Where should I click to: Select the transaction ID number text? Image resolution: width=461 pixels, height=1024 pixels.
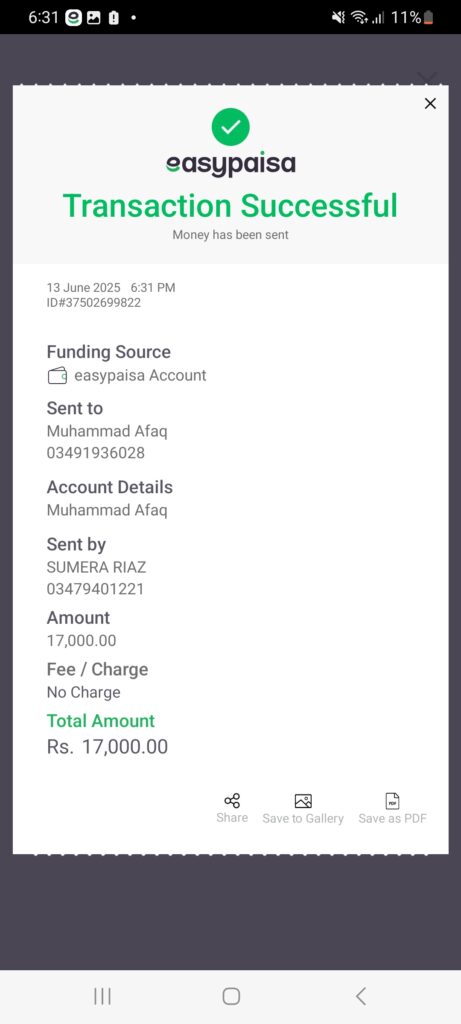click(93, 302)
